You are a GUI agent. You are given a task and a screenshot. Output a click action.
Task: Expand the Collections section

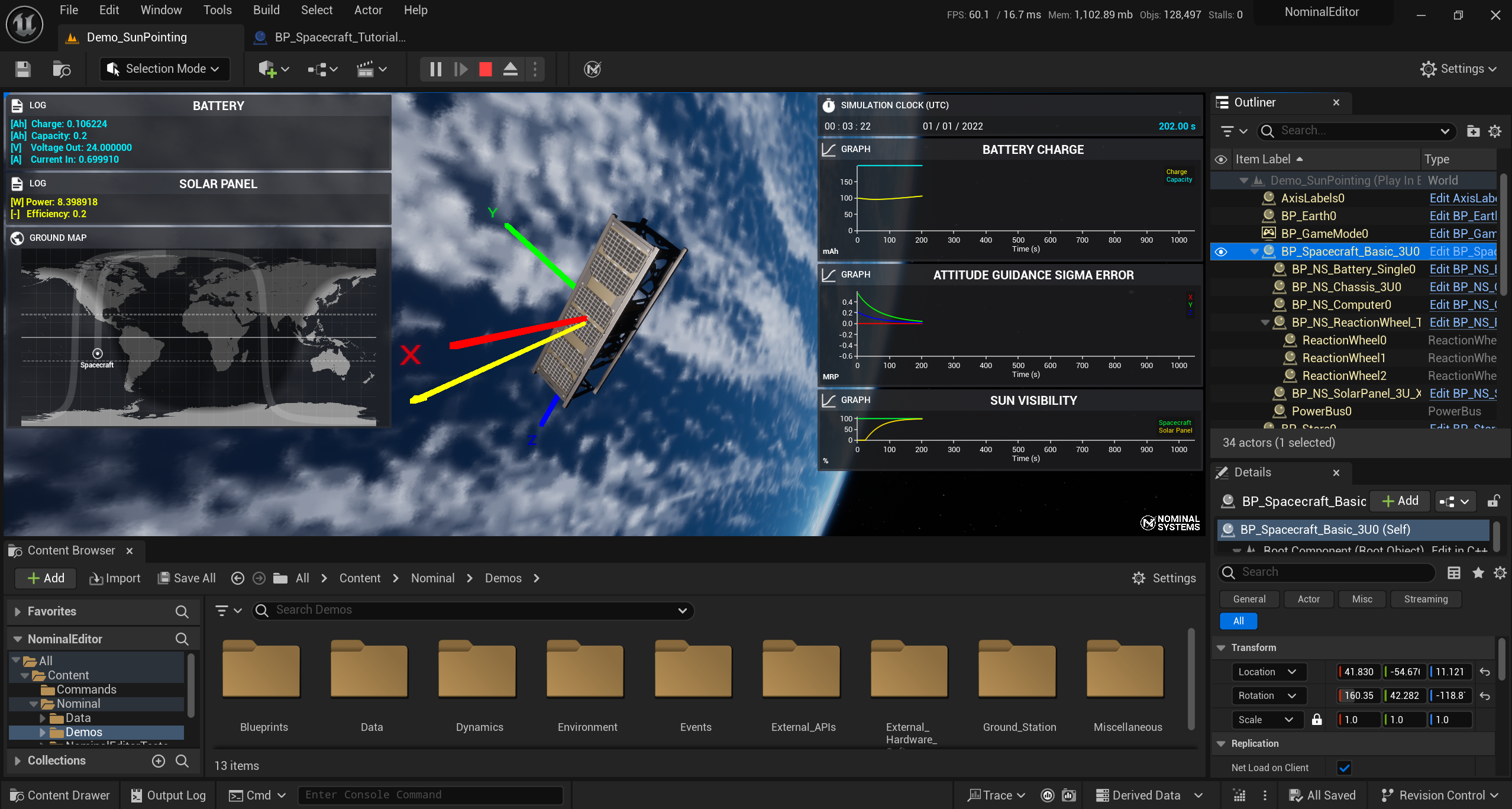pyautogui.click(x=17, y=761)
